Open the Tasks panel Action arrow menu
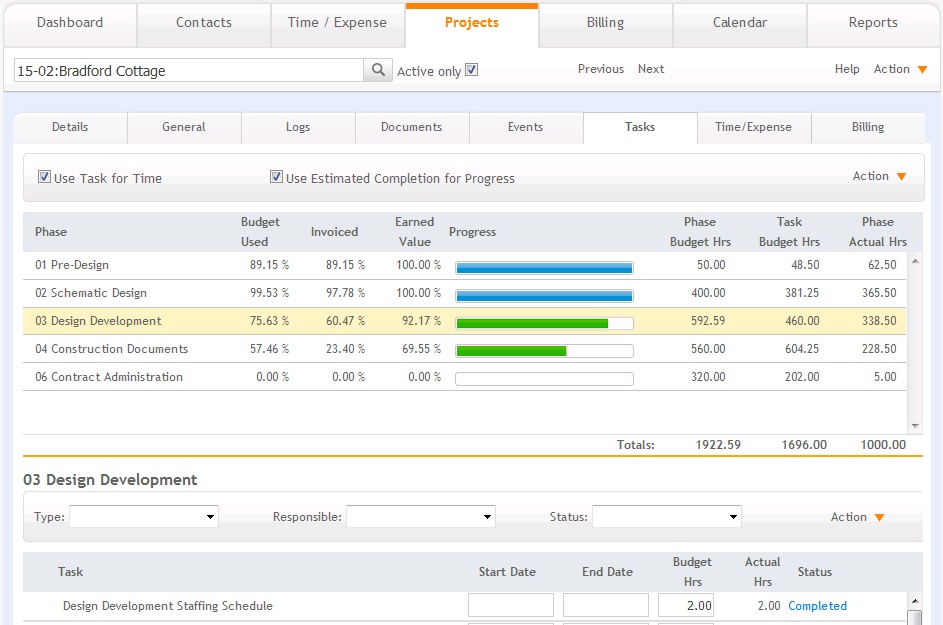Viewport: 943px width, 625px height. pos(902,176)
